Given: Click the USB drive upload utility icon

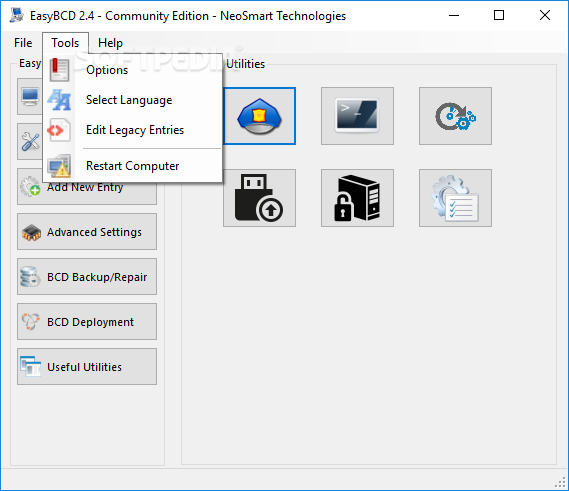Looking at the screenshot, I should coord(259,198).
